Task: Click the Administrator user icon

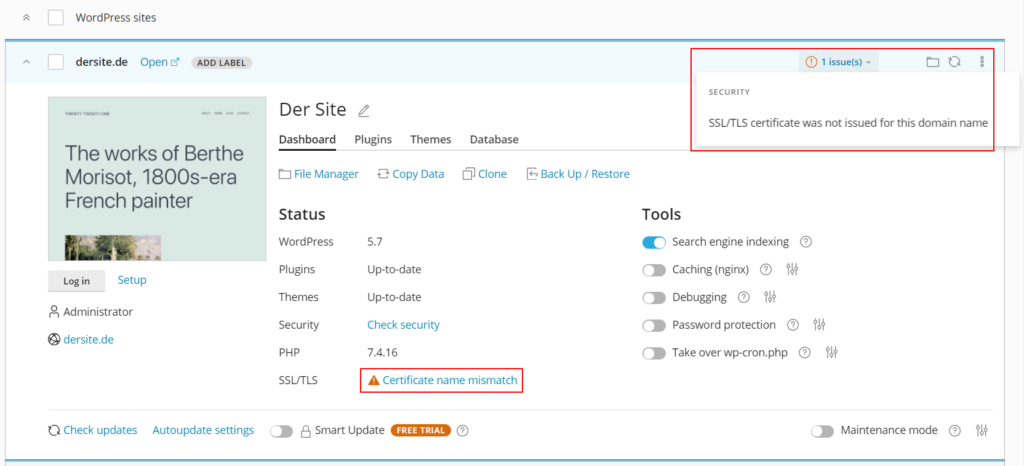Action: click(54, 312)
